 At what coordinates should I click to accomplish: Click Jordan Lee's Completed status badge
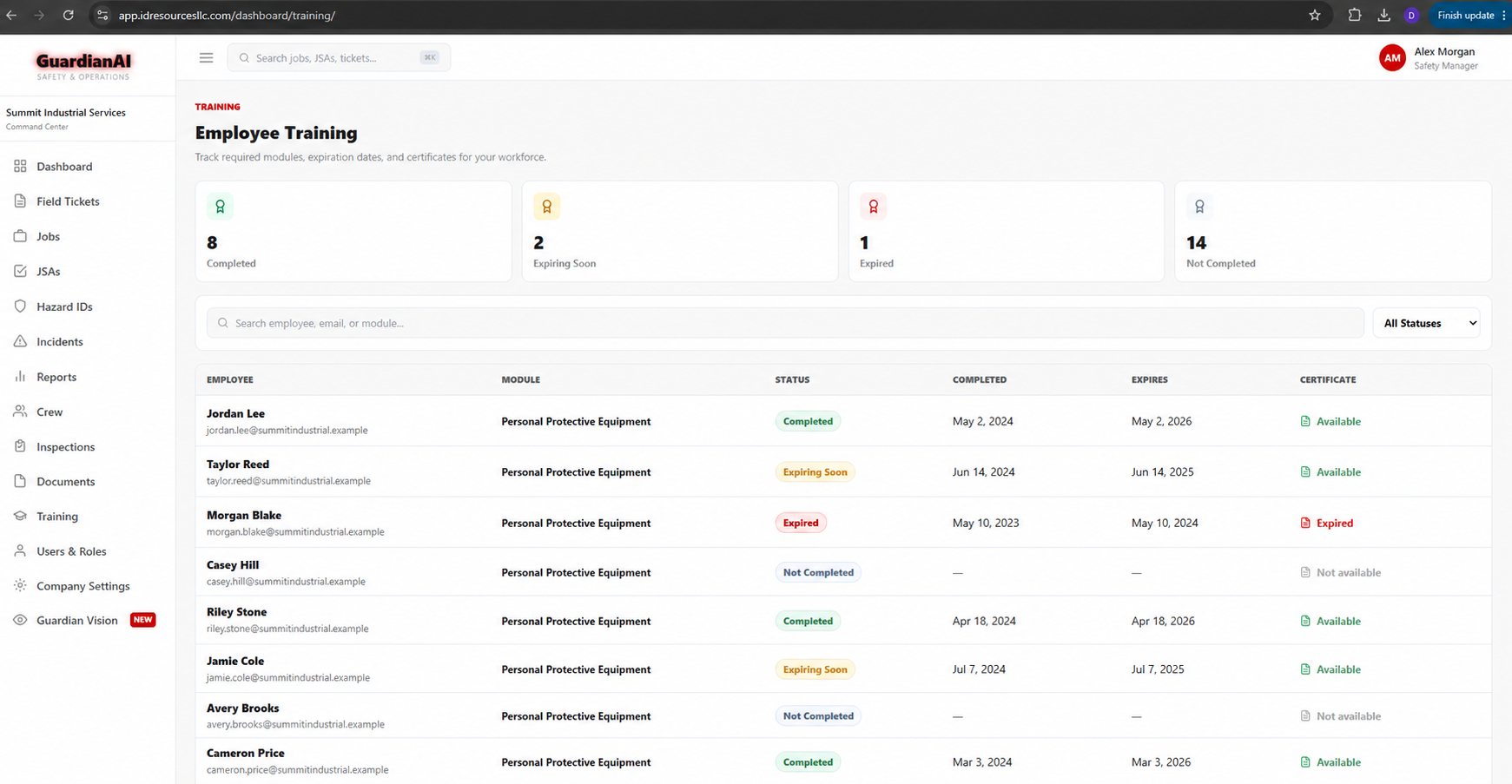pyautogui.click(x=808, y=422)
